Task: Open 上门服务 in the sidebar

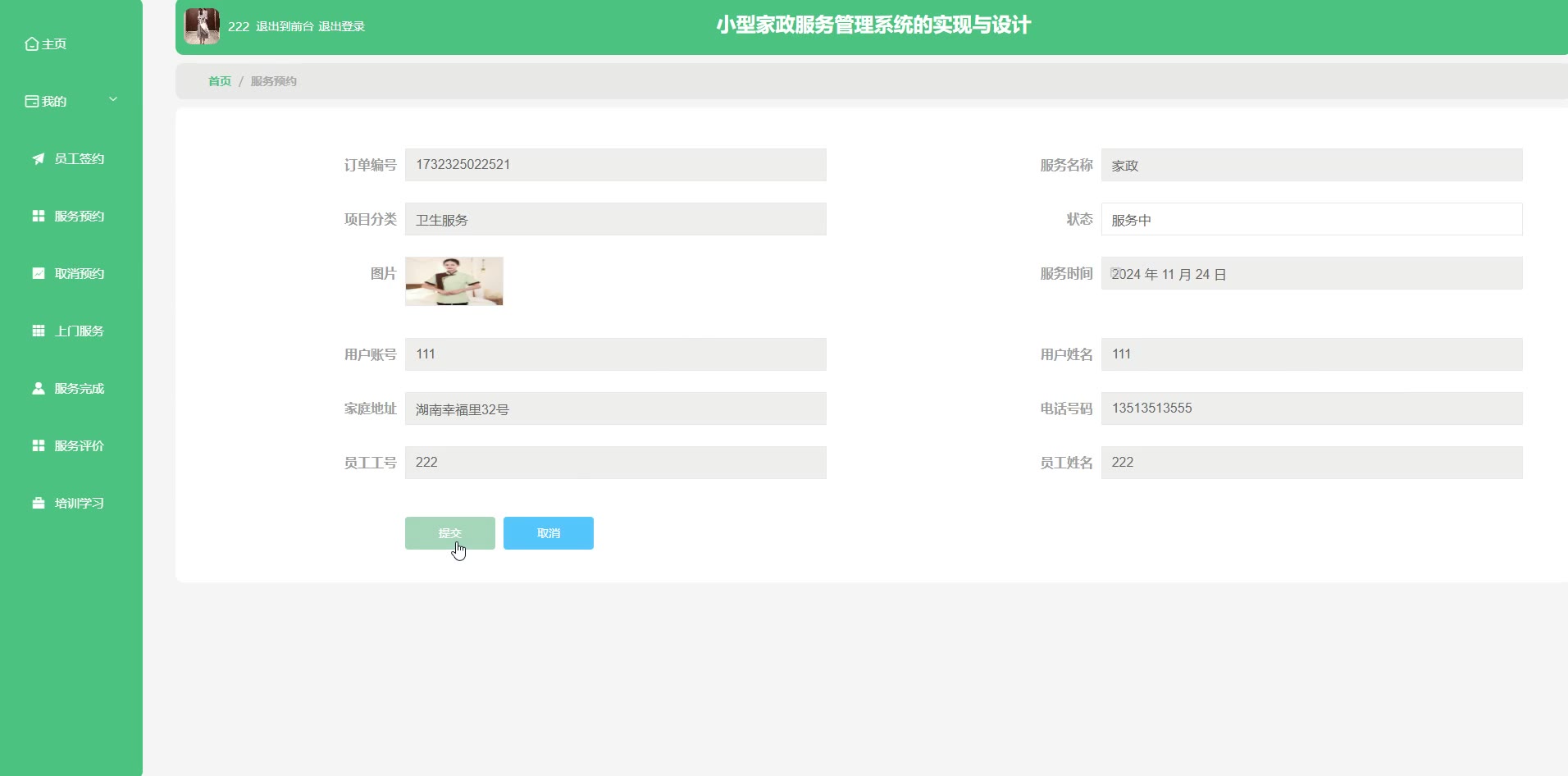Action: [79, 331]
